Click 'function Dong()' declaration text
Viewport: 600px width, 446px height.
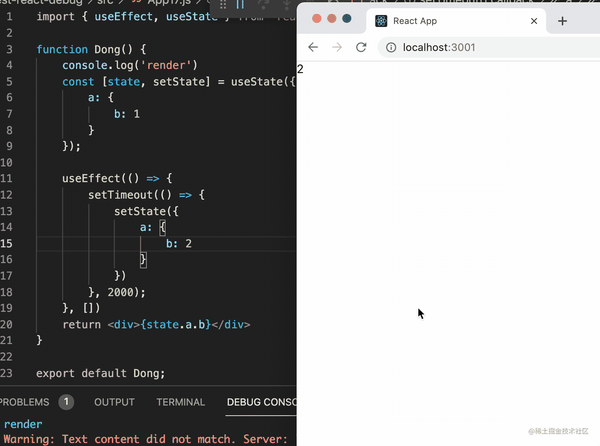(84, 49)
